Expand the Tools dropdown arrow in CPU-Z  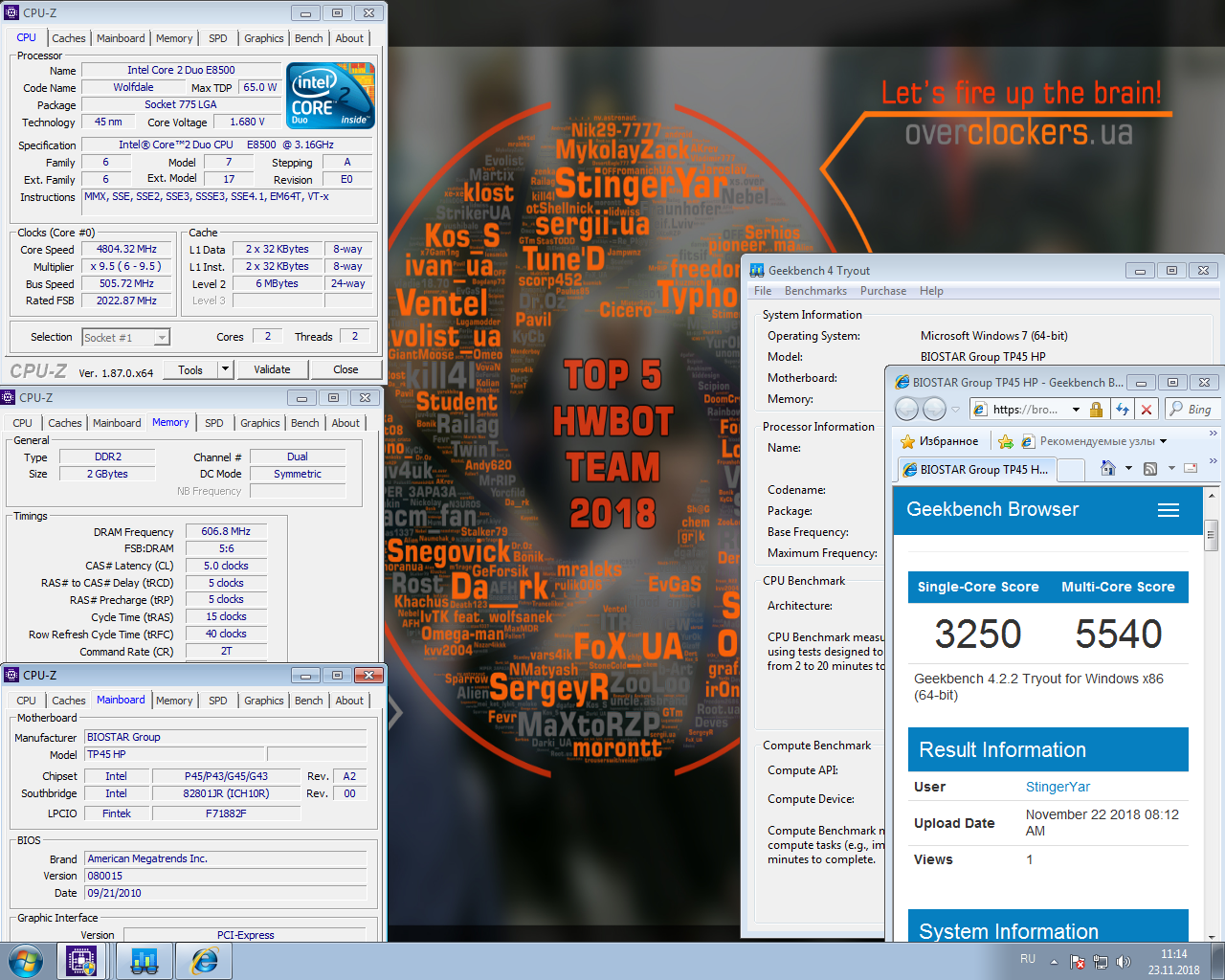(226, 369)
